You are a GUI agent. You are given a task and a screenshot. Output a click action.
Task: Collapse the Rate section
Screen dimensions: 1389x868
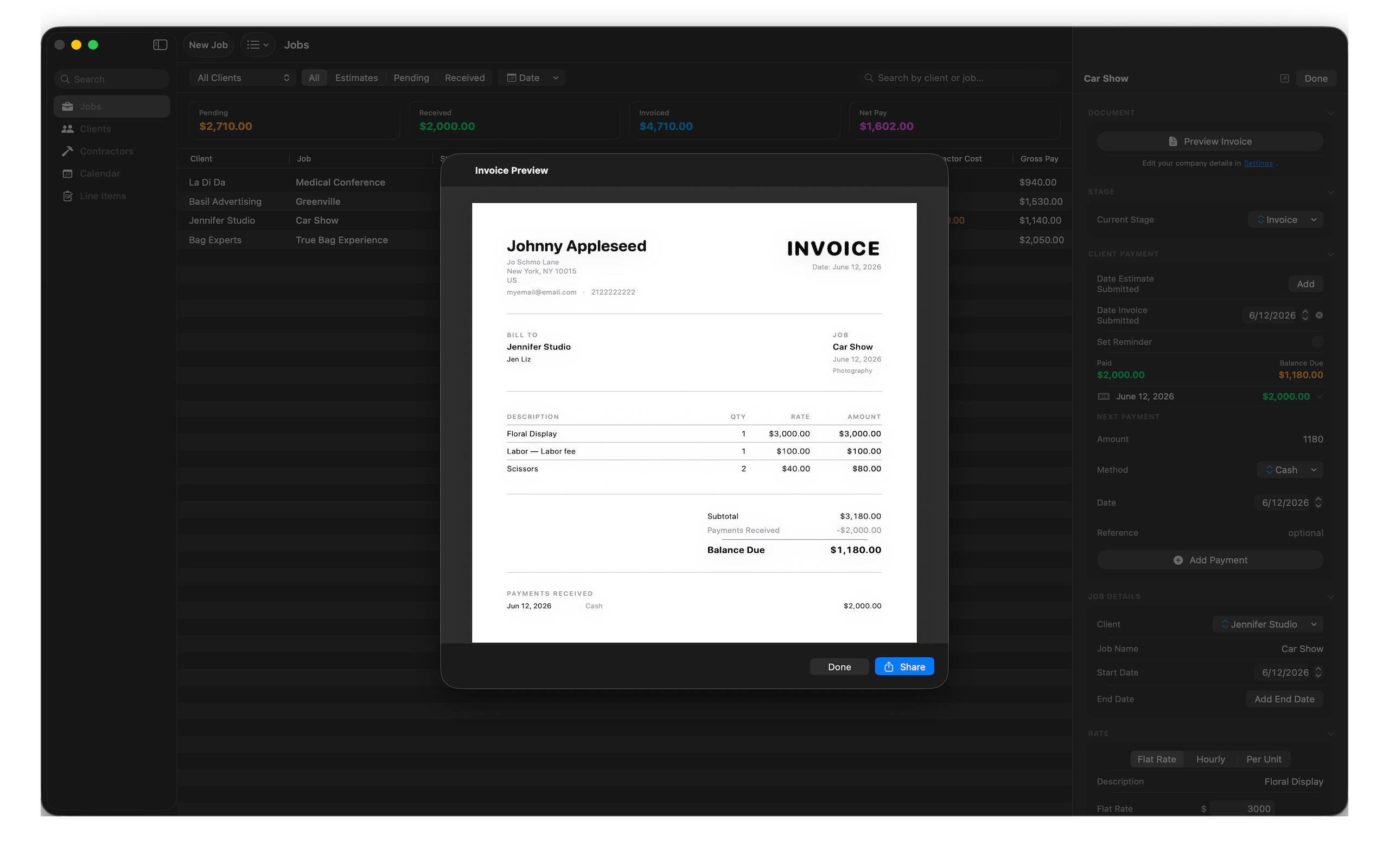[x=1330, y=733]
